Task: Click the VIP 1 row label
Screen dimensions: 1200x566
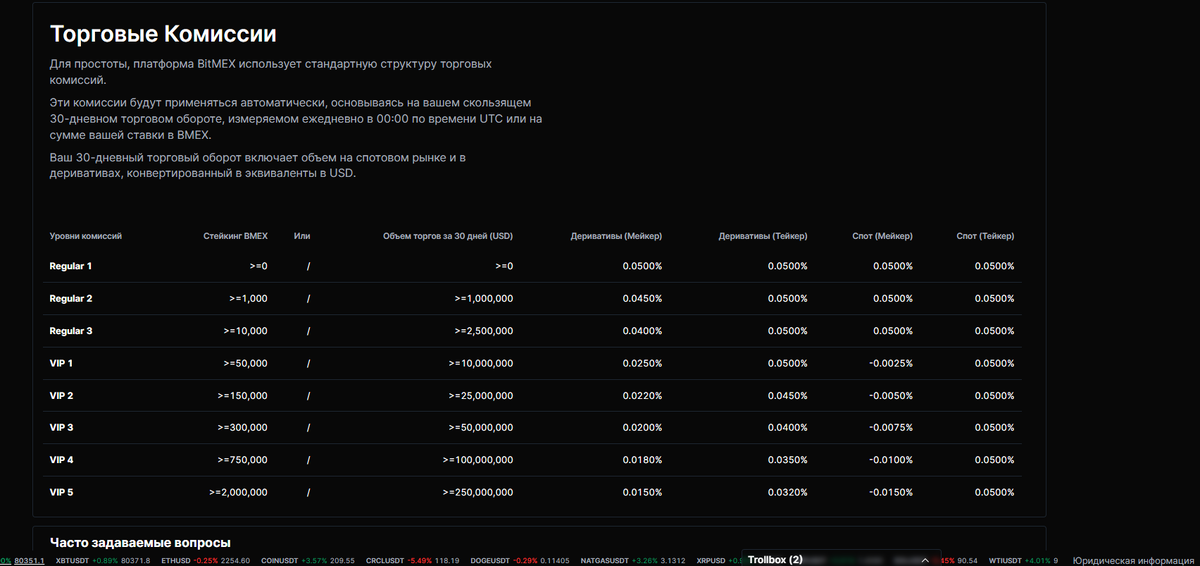Action: coord(62,363)
